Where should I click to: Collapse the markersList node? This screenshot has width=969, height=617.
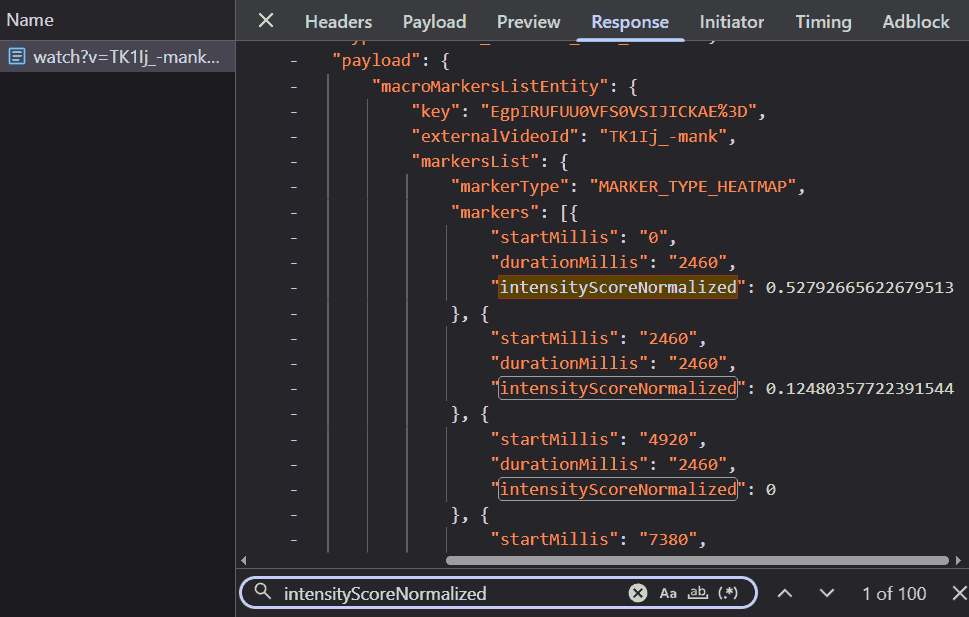tap(293, 161)
